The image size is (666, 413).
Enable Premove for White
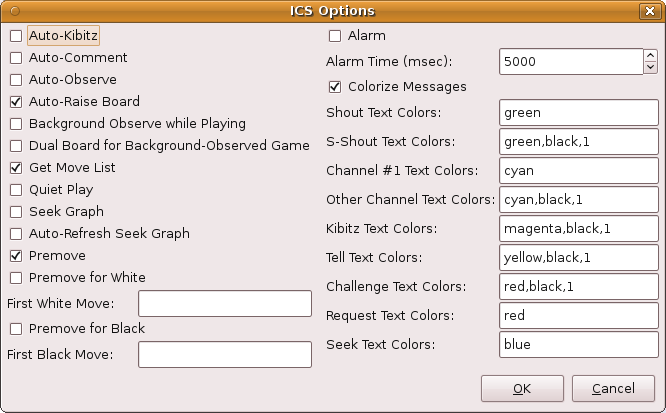click(16, 278)
